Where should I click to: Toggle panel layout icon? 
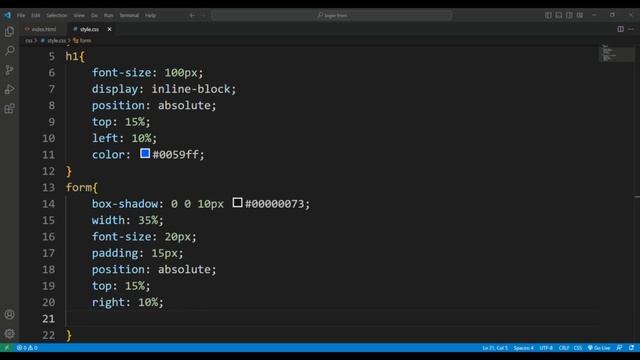[x=559, y=15]
